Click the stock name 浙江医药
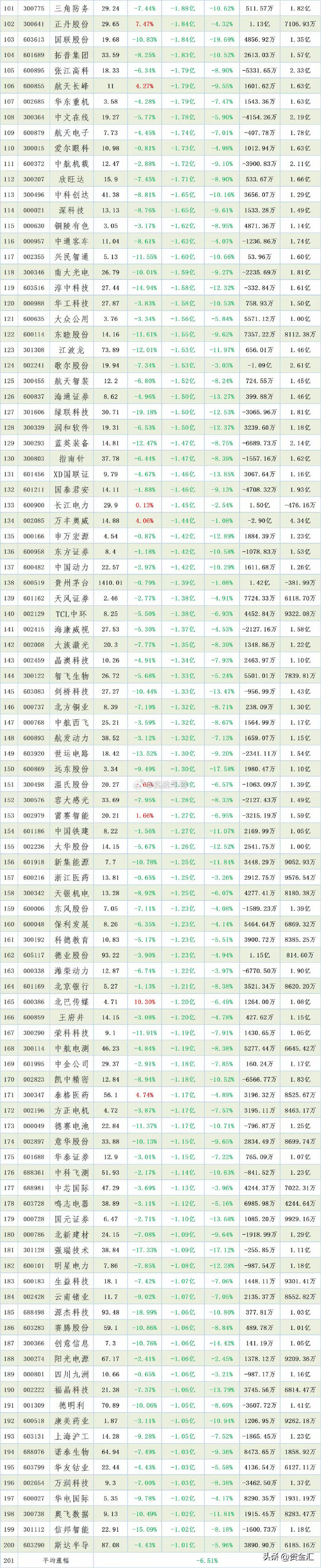The image size is (321, 1568). (72, 878)
